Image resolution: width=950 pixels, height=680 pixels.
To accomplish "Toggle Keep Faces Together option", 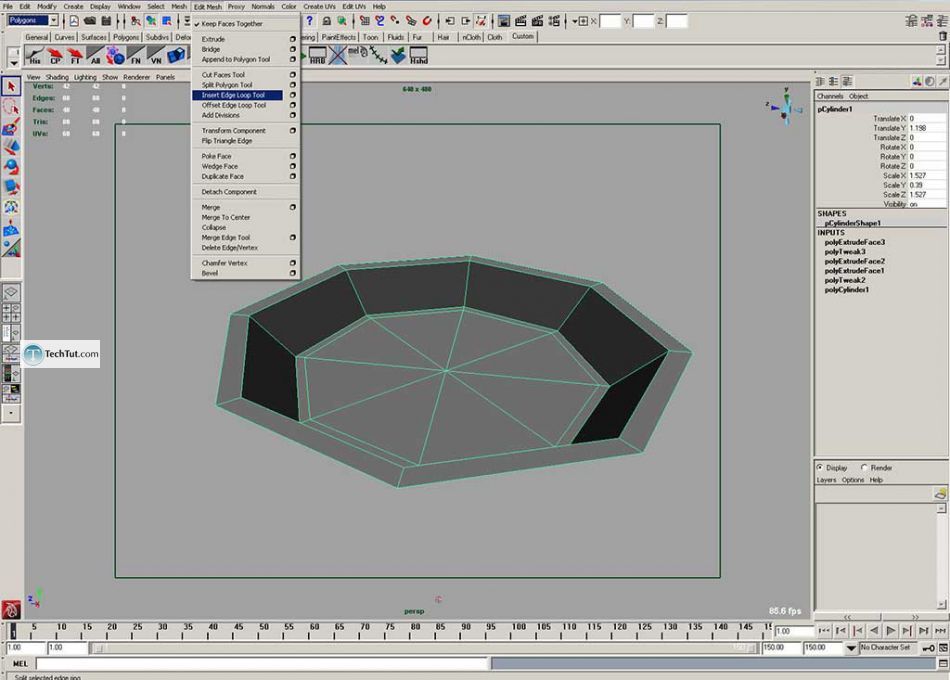I will 231,24.
